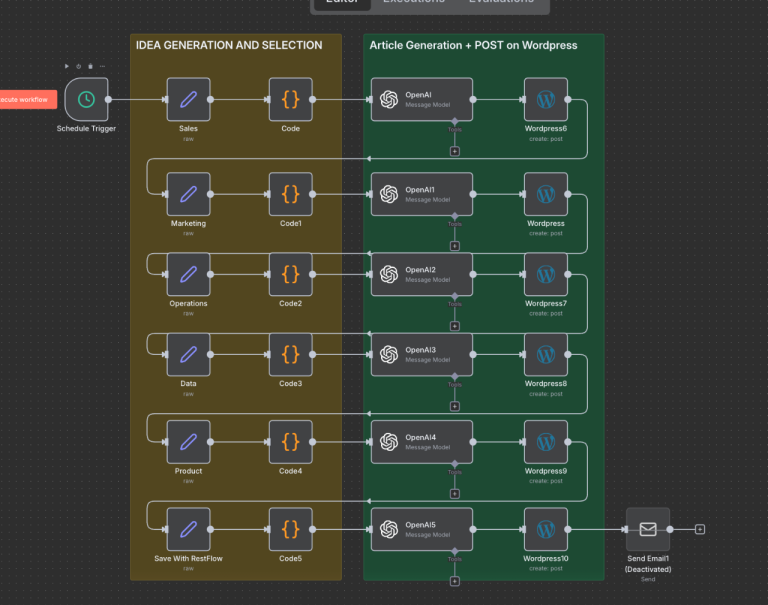Open the three-dot menu above Schedule Trigger
The image size is (768, 605).
tap(102, 66)
